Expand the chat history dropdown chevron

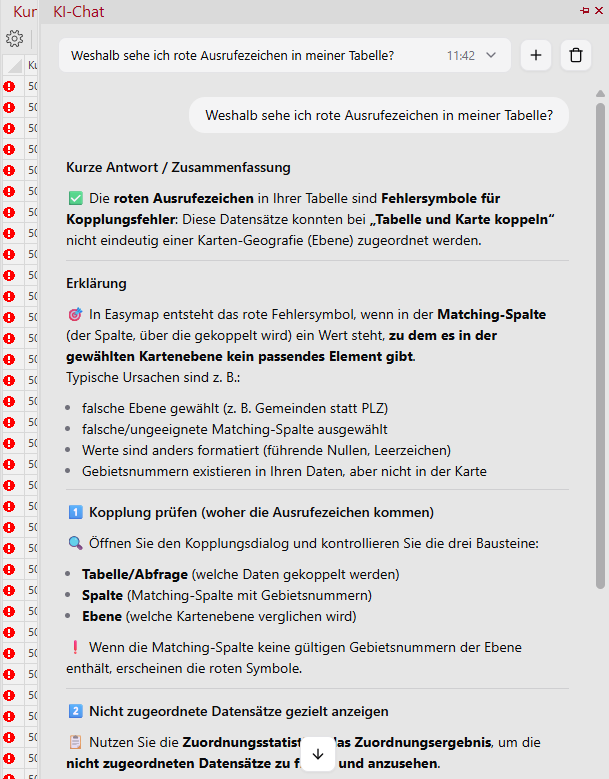tap(491, 55)
